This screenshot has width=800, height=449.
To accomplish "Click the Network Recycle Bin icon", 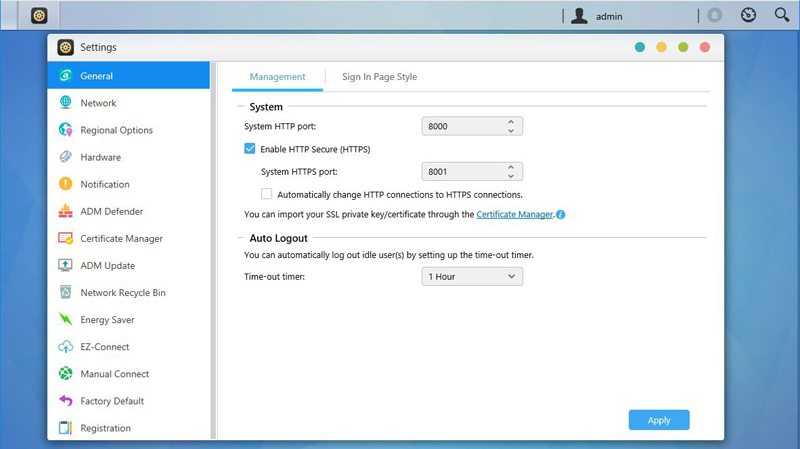I will [65, 292].
